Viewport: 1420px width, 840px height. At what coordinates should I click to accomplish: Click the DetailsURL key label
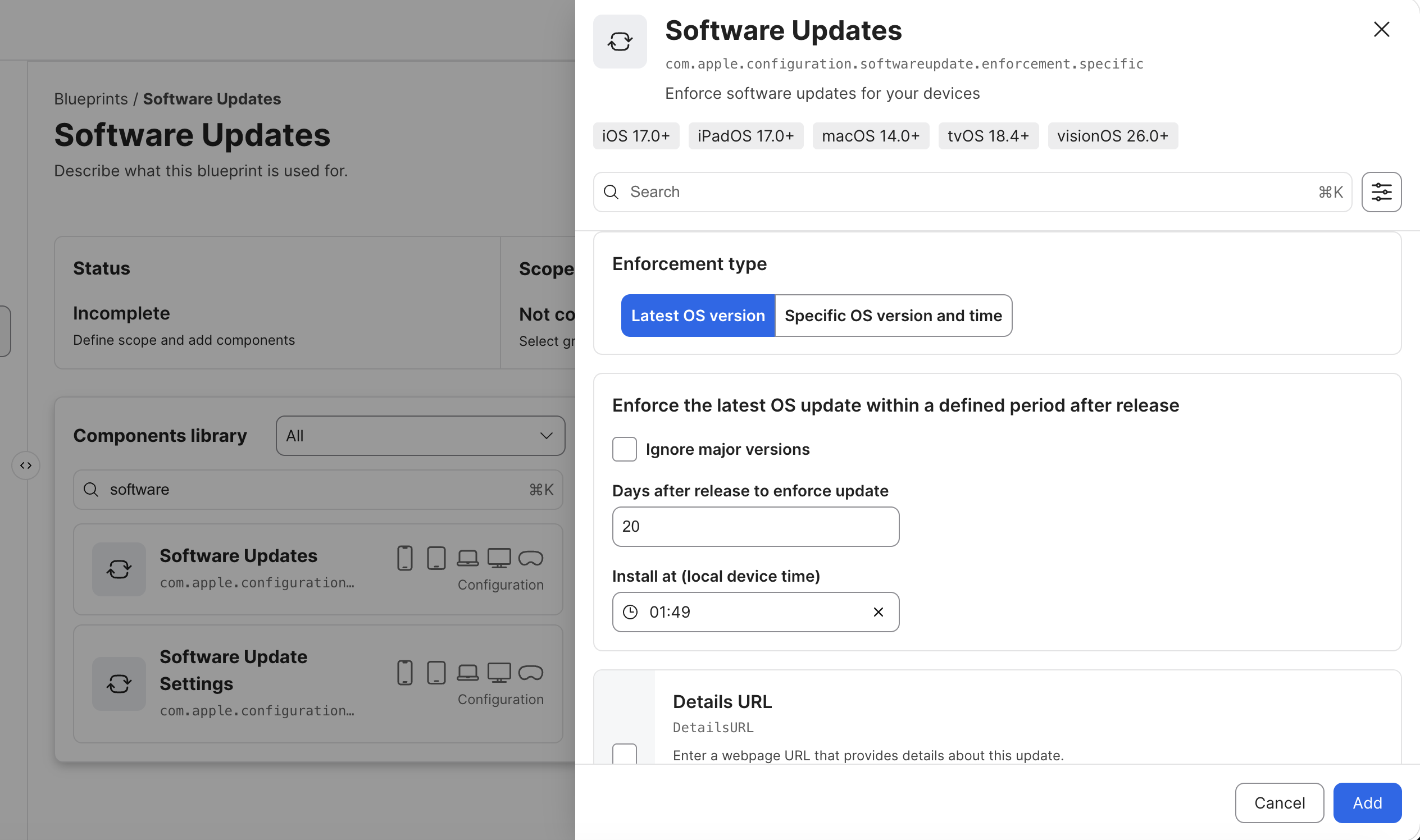point(713,727)
